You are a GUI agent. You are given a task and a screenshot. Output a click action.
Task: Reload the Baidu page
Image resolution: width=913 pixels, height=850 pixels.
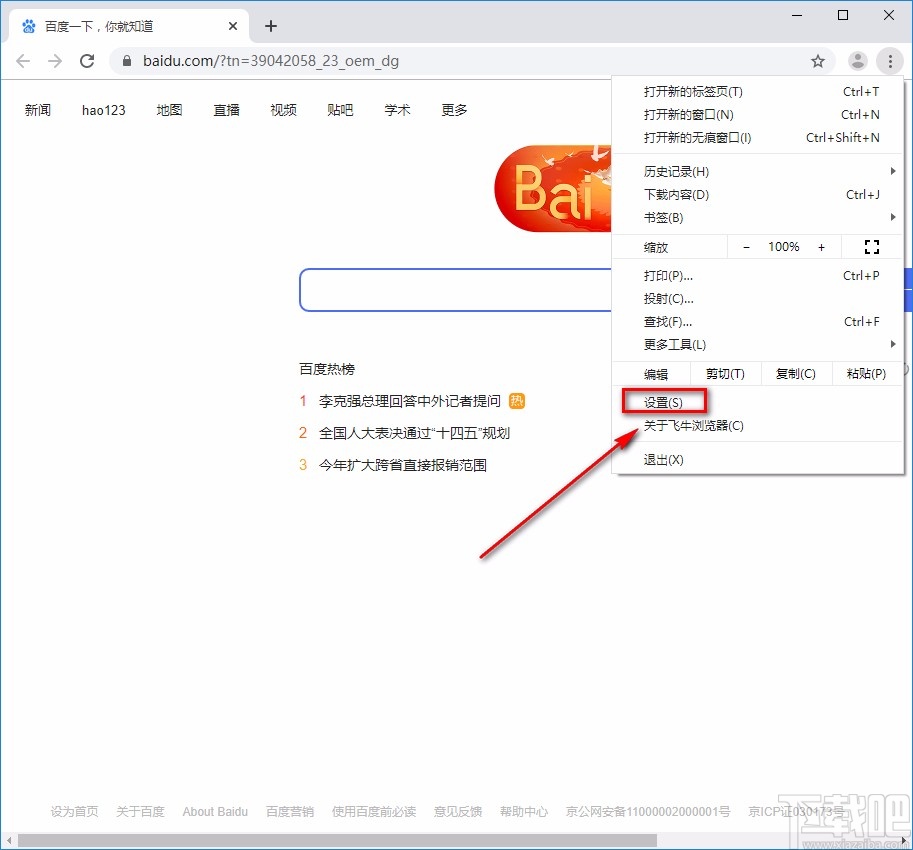(87, 60)
